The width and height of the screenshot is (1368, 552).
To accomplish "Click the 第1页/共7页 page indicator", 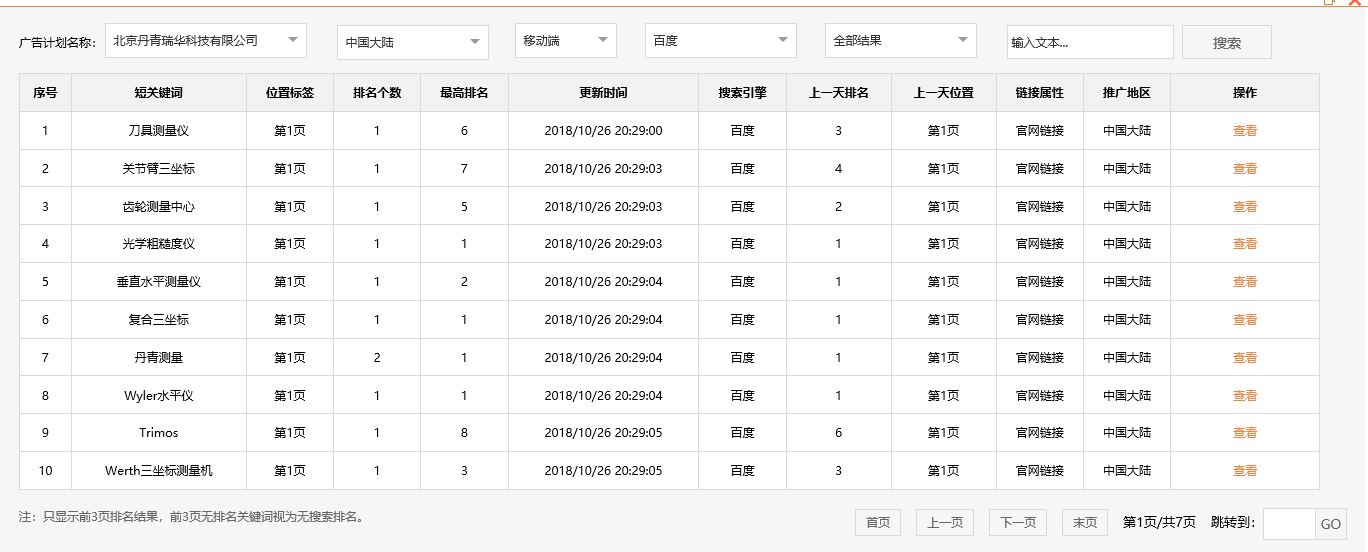I will coord(1159,522).
